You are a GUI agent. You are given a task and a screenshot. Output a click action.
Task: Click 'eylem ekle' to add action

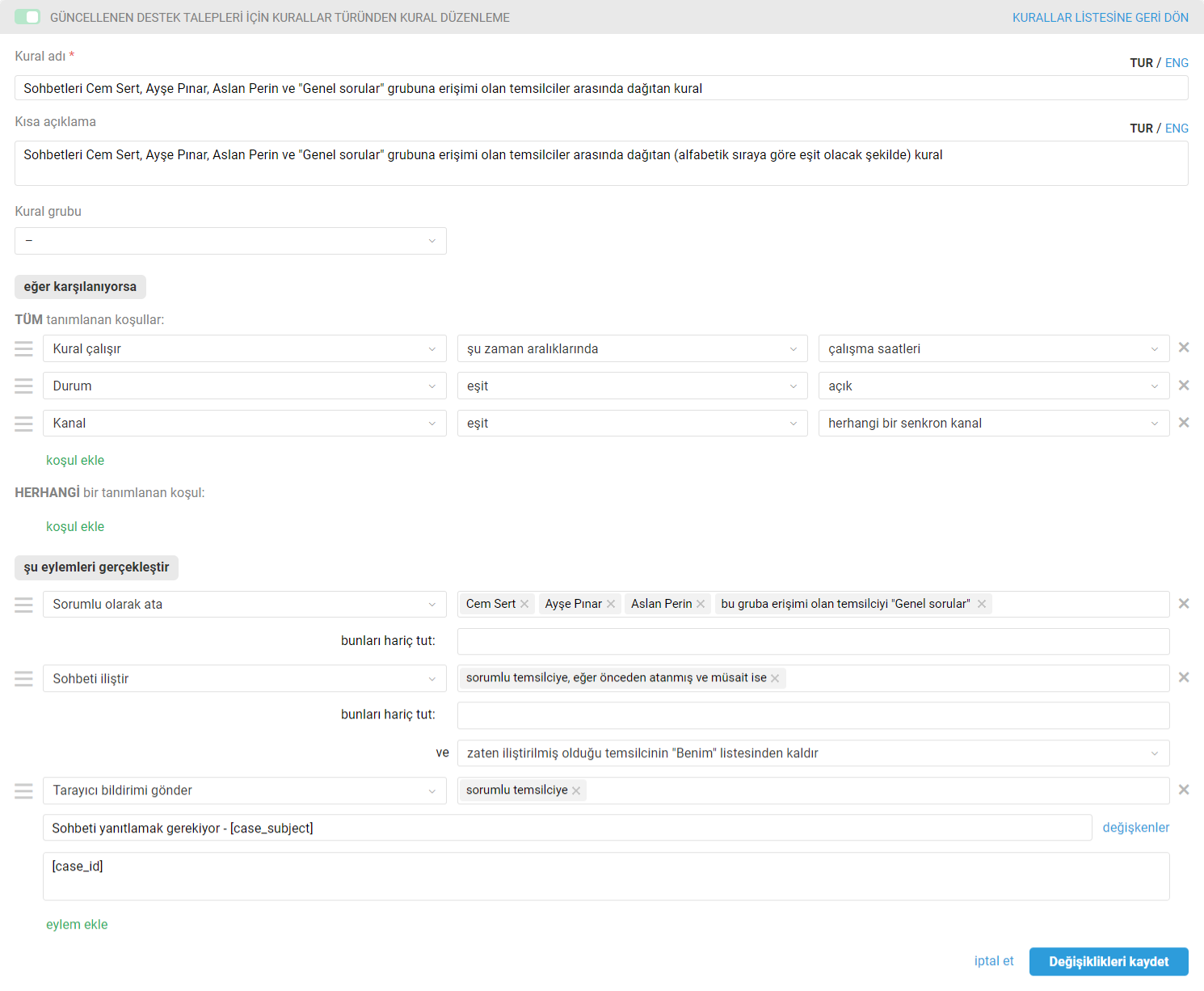tap(77, 925)
